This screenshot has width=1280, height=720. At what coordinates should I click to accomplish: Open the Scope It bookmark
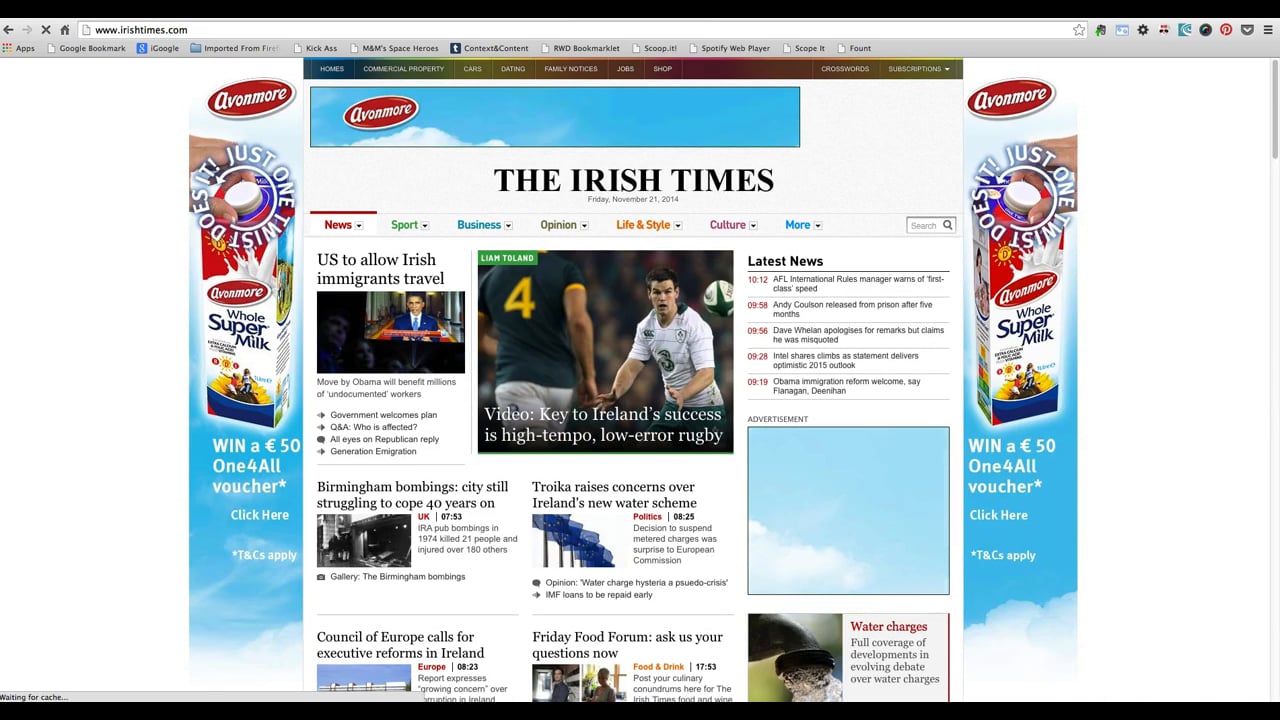point(803,48)
